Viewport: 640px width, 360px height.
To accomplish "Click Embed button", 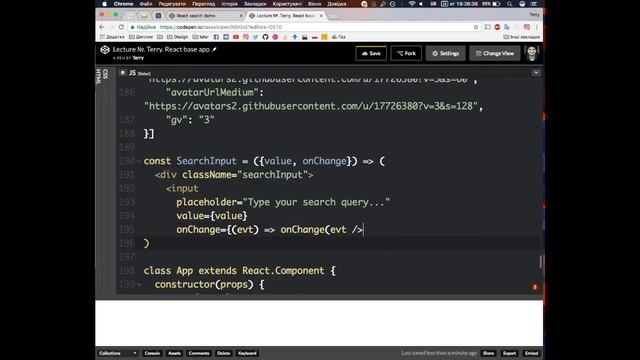I will pos(531,353).
